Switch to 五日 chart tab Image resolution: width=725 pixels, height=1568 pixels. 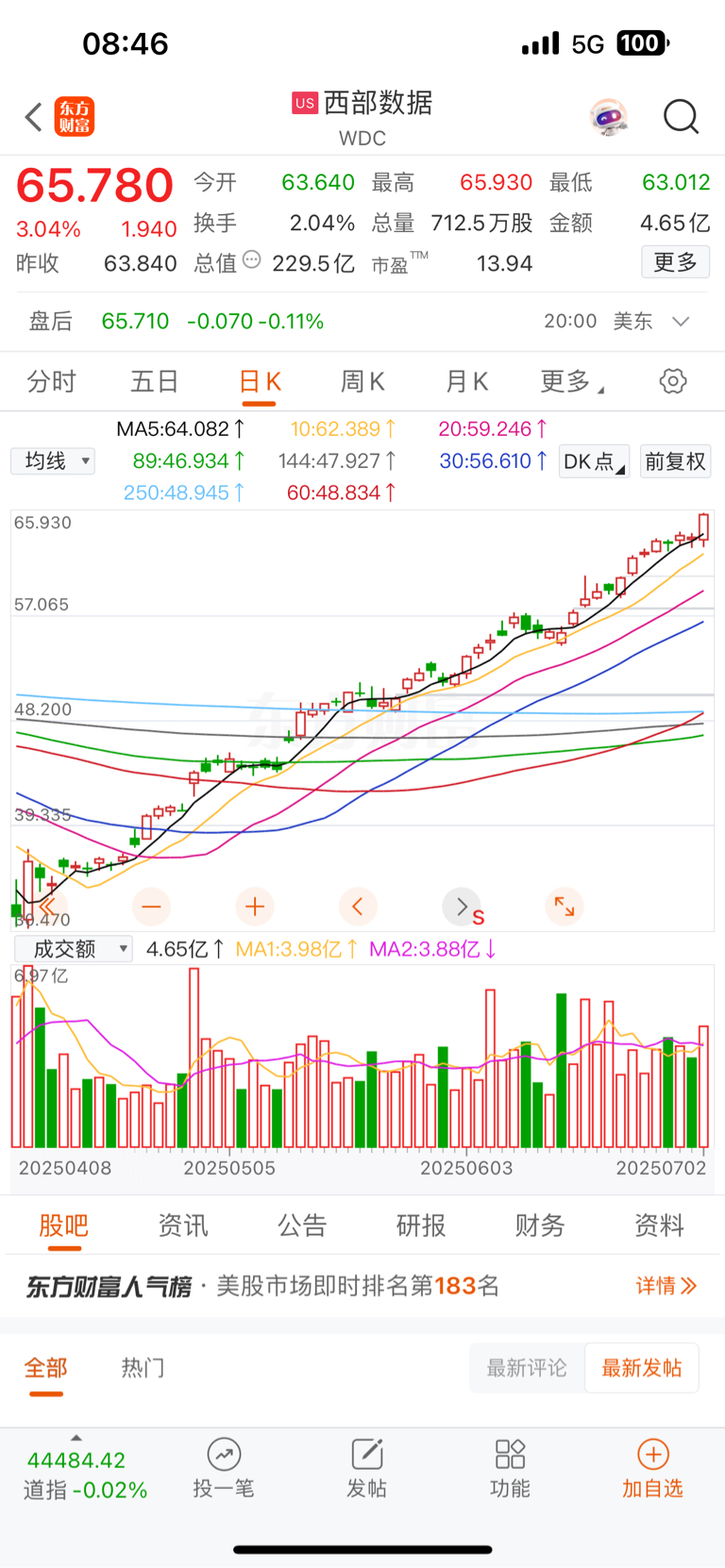click(x=155, y=381)
